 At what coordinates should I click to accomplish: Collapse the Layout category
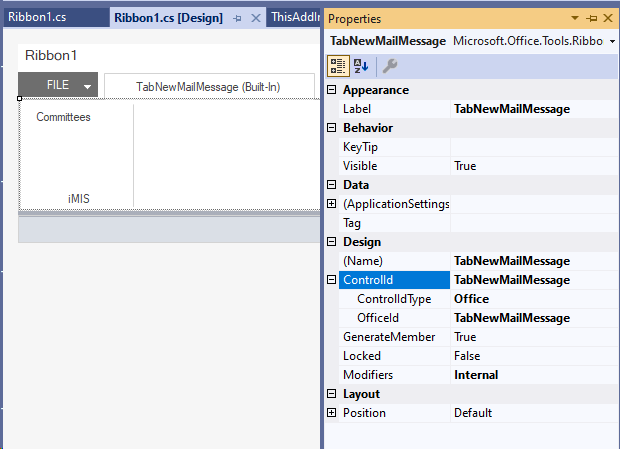pos(332,394)
